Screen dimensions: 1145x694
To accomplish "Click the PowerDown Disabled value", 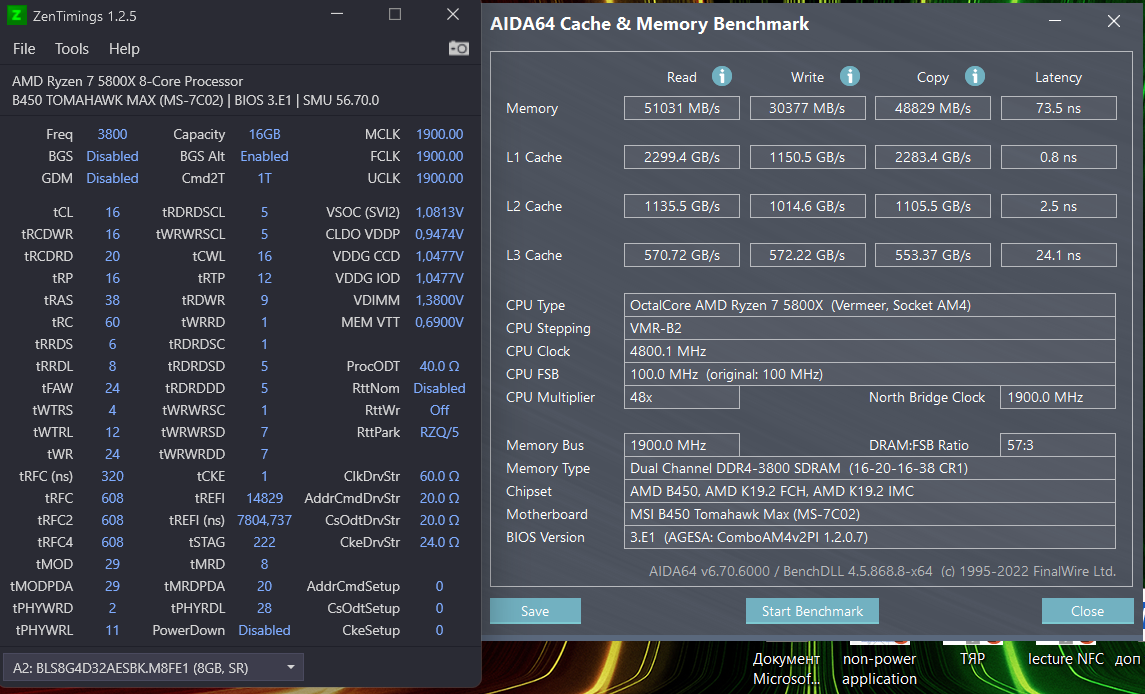I will pyautogui.click(x=264, y=630).
